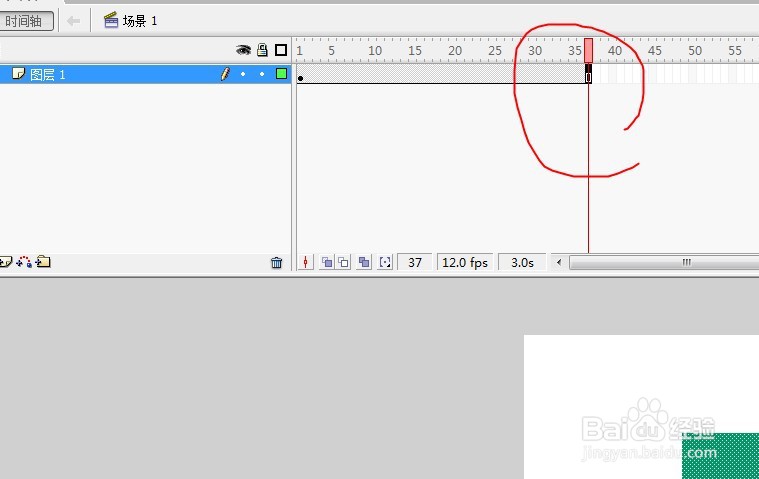Viewport: 759px width, 479px height.
Task: Enable onion skin outlines button
Action: [x=343, y=262]
